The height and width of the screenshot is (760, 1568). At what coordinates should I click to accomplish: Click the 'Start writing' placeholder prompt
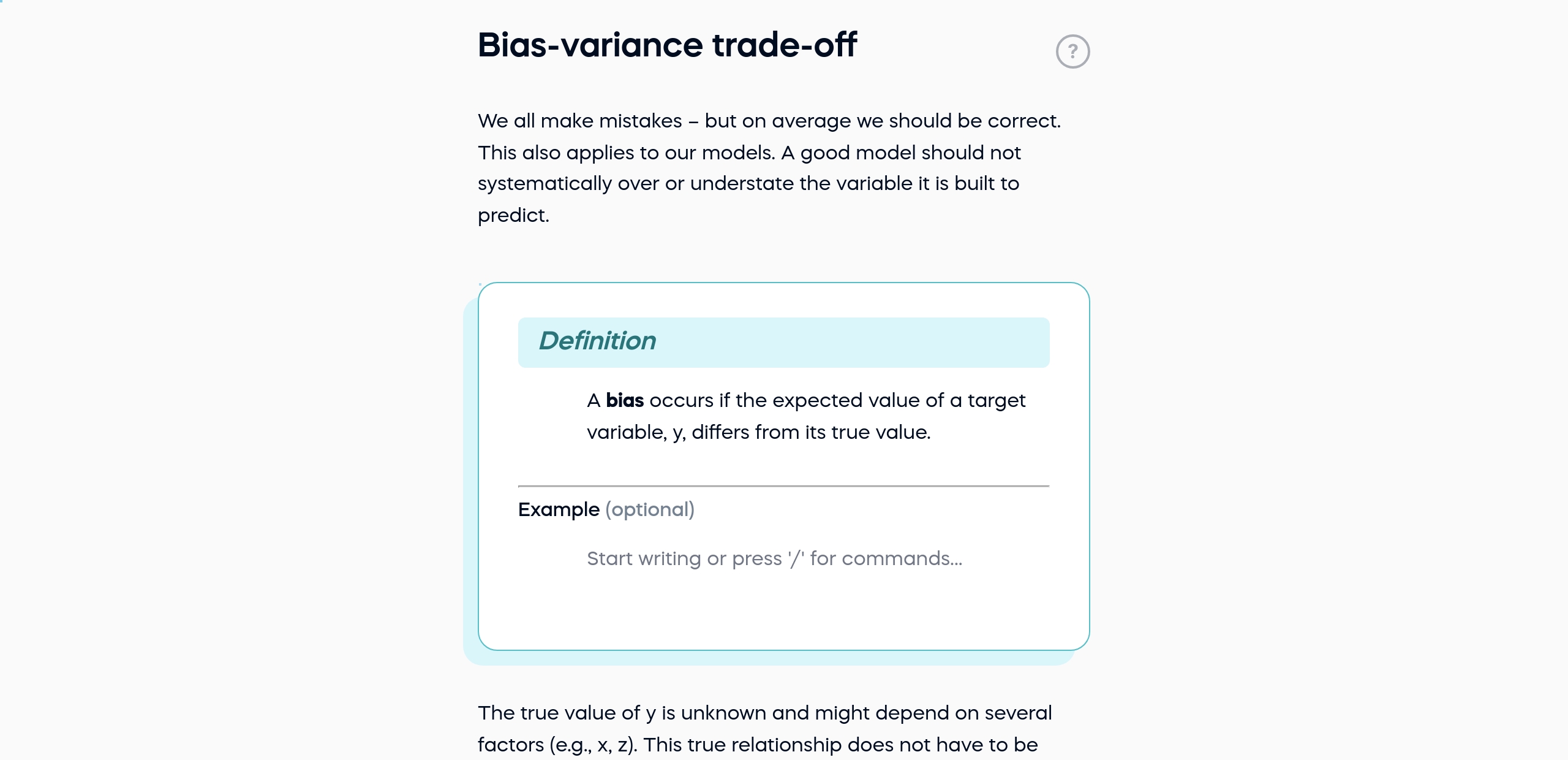[775, 559]
